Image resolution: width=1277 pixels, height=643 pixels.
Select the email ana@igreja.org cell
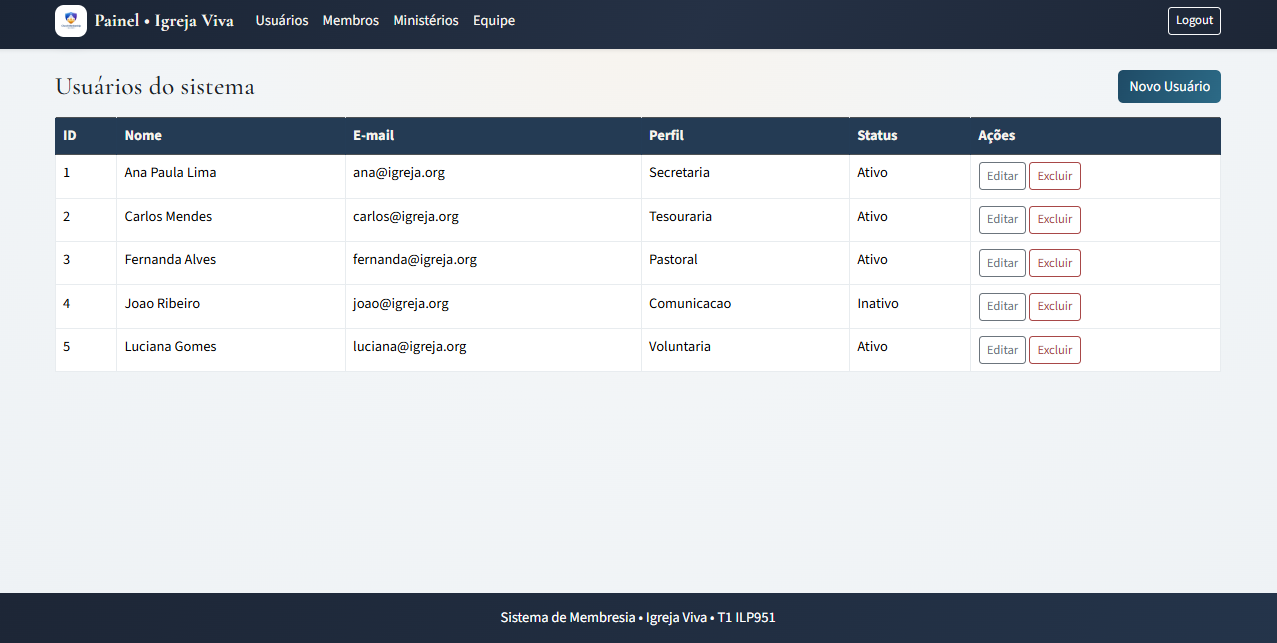[x=399, y=173]
